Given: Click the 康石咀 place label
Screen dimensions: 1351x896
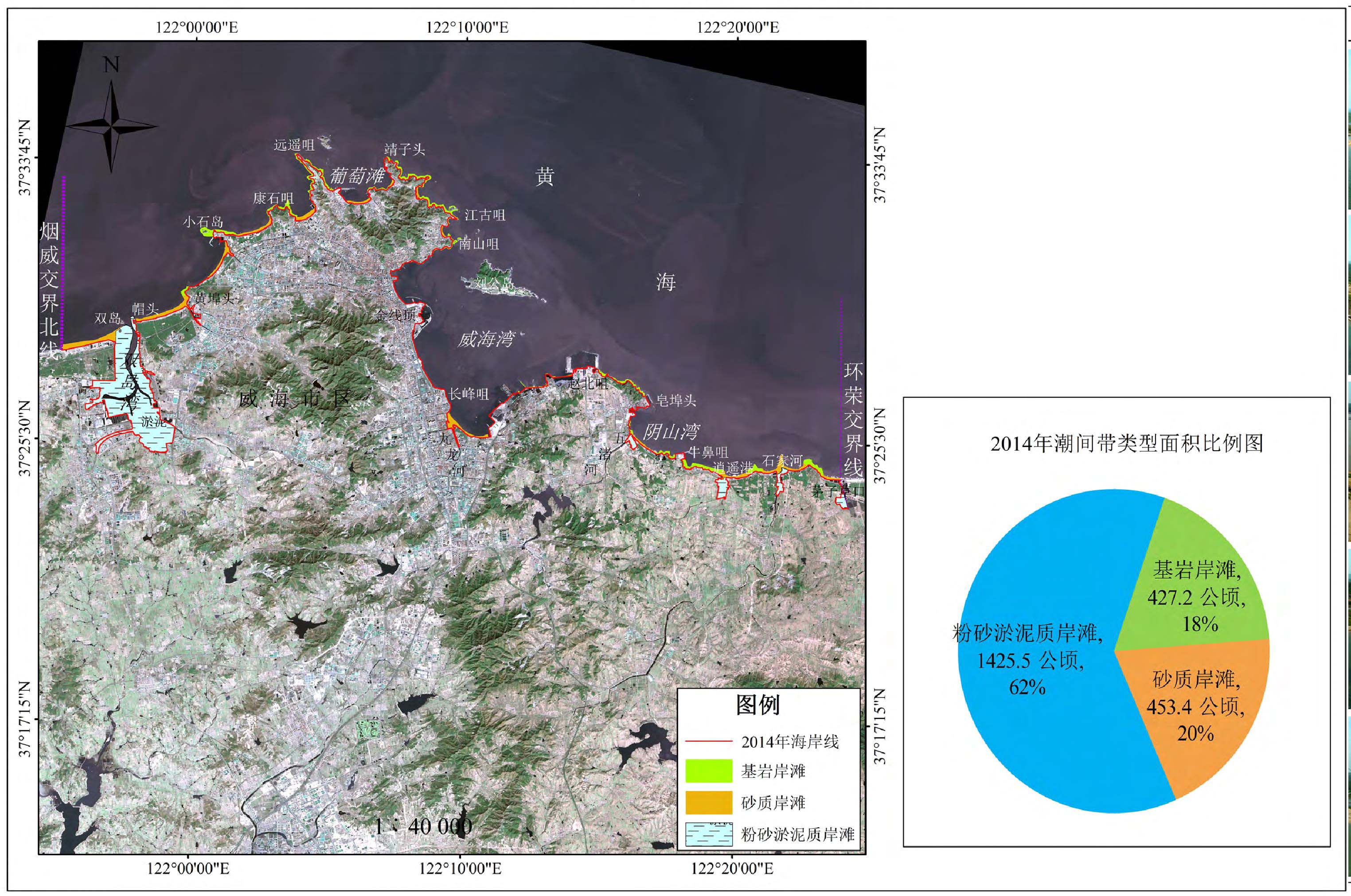Looking at the screenshot, I should click(273, 198).
